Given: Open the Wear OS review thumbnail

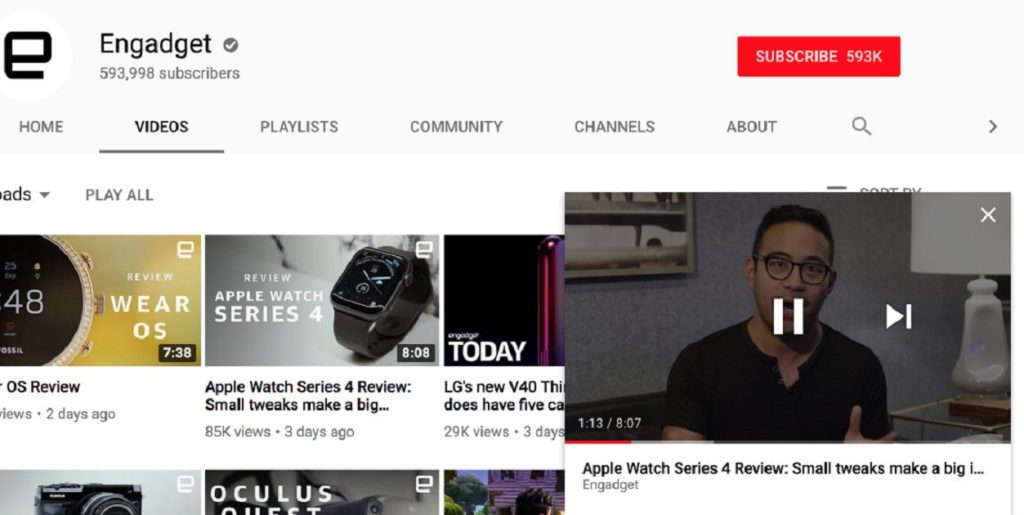Looking at the screenshot, I should [x=100, y=300].
